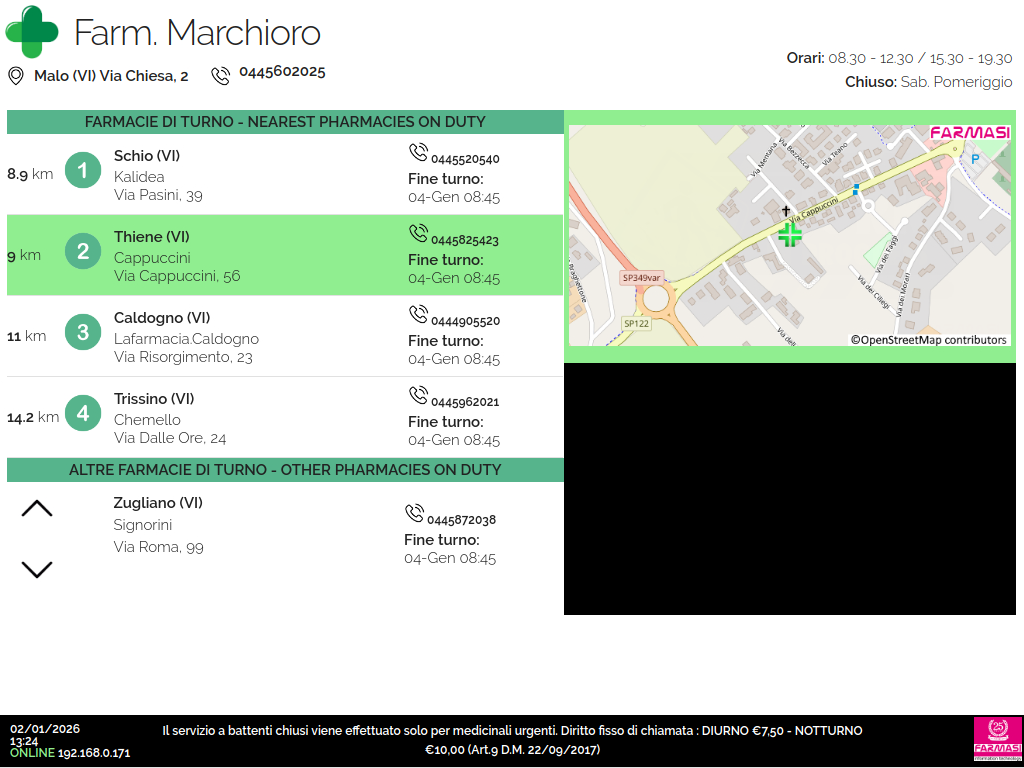
Task: Click the Farmacie di Turno header
Action: coord(285,122)
